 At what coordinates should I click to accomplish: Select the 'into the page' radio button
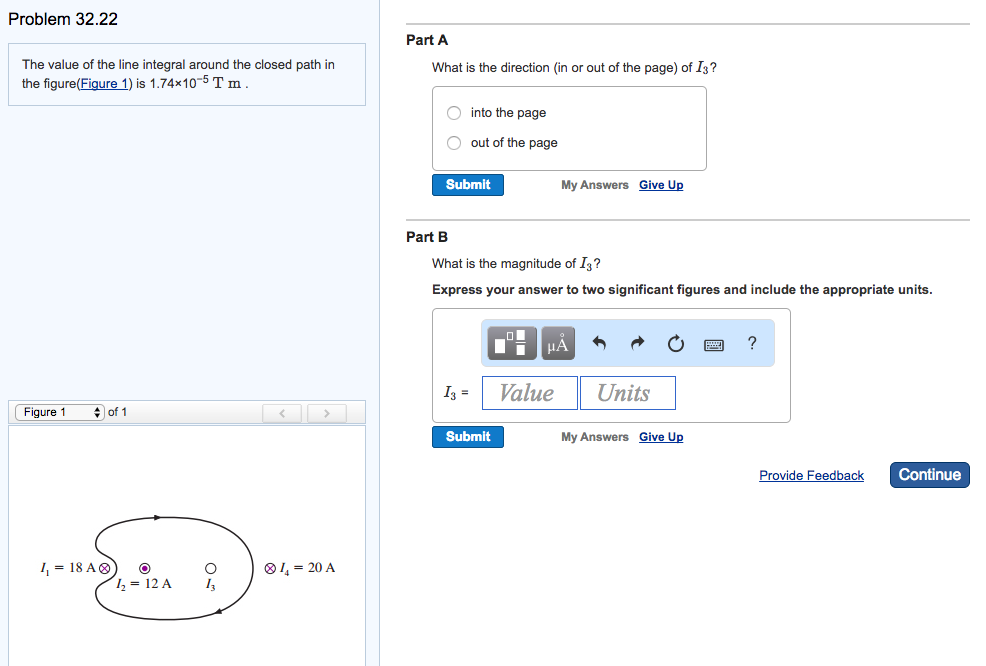point(454,112)
